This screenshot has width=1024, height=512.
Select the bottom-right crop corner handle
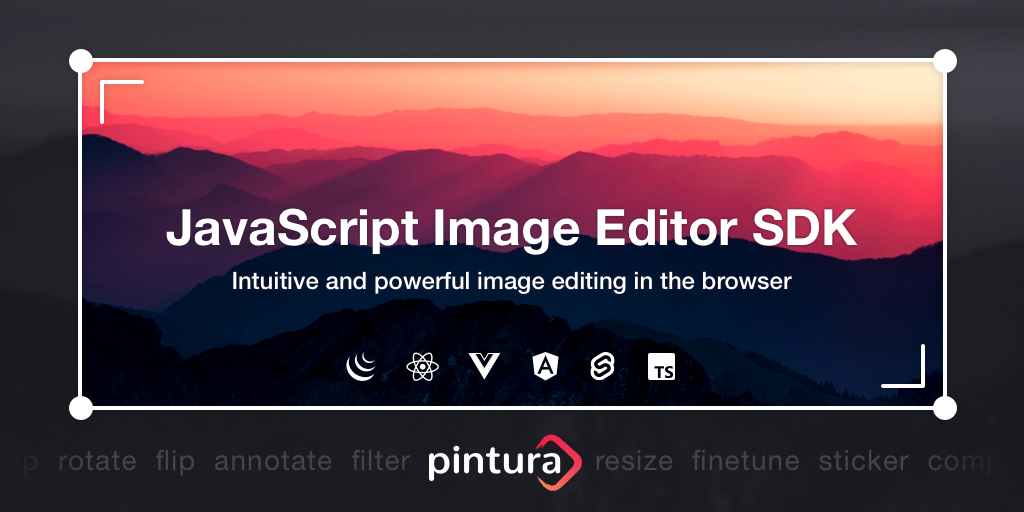[944, 408]
